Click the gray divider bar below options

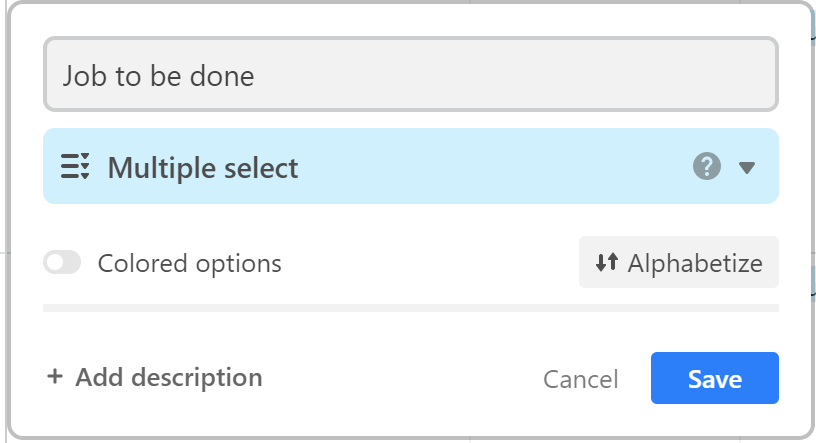pyautogui.click(x=411, y=308)
